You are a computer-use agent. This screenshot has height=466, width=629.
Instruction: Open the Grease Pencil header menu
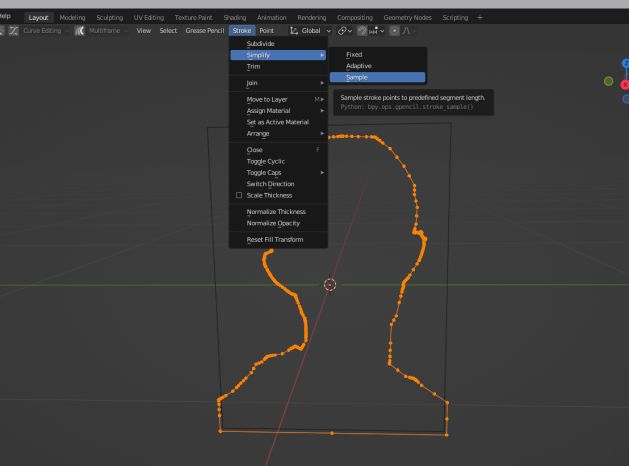[205, 30]
